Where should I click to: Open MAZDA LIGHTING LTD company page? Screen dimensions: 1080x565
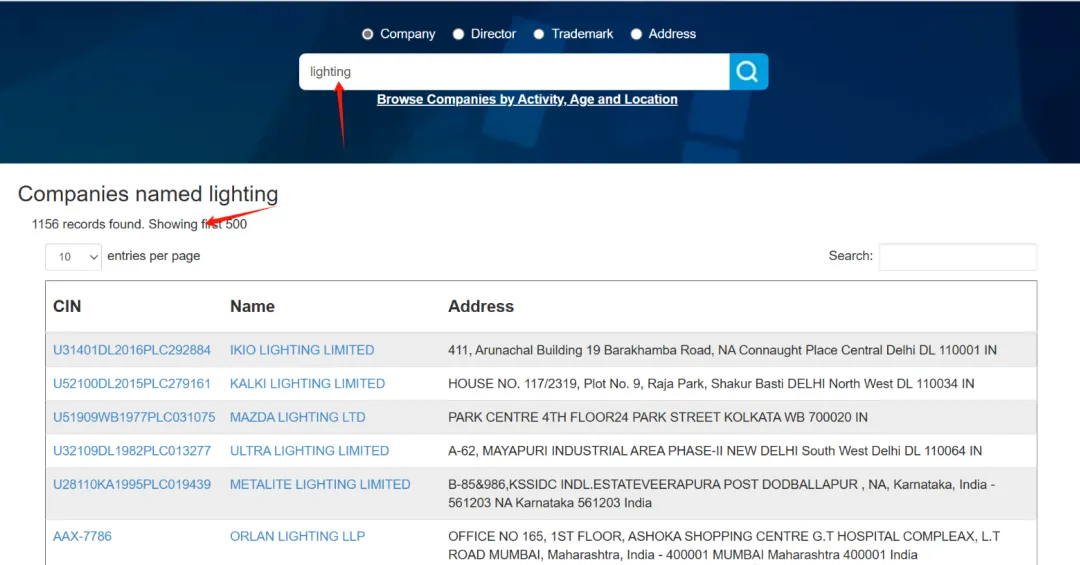click(x=298, y=418)
